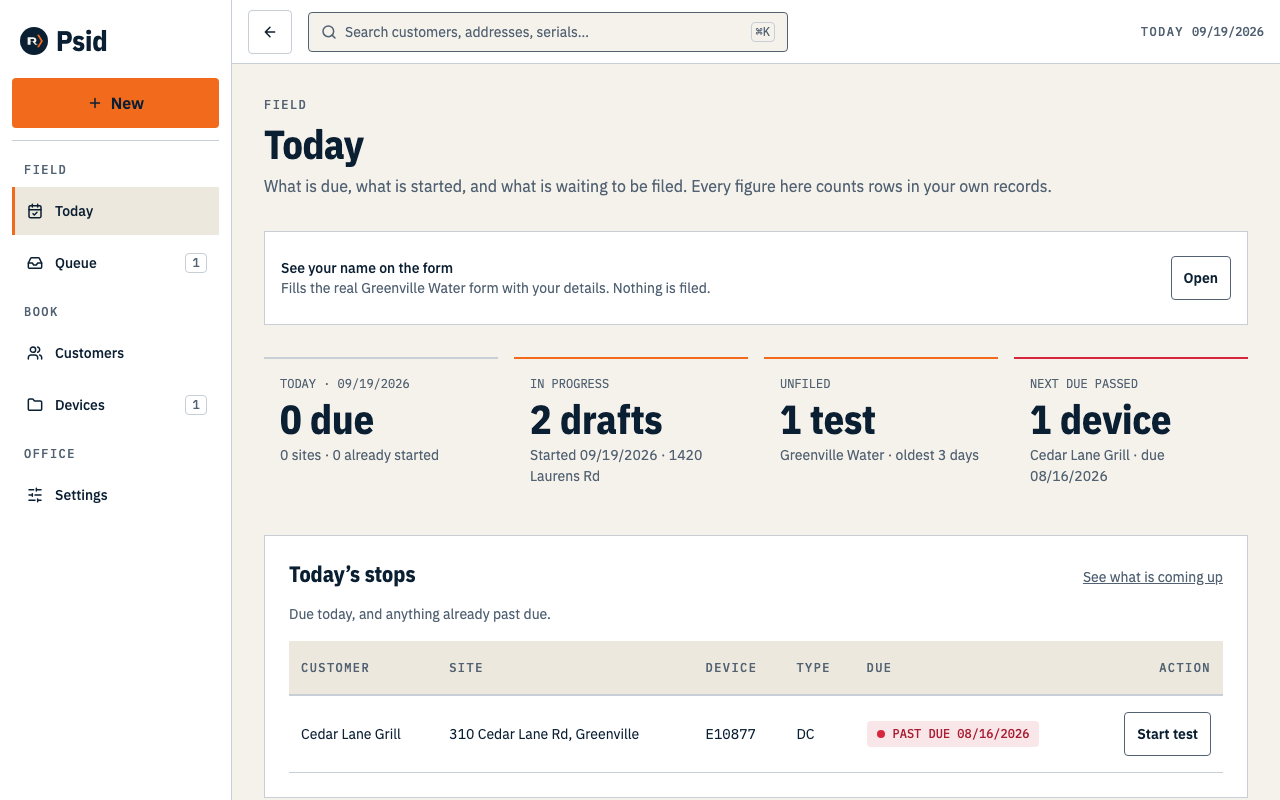Click the back arrow button
The image size is (1280, 800).
270,32
